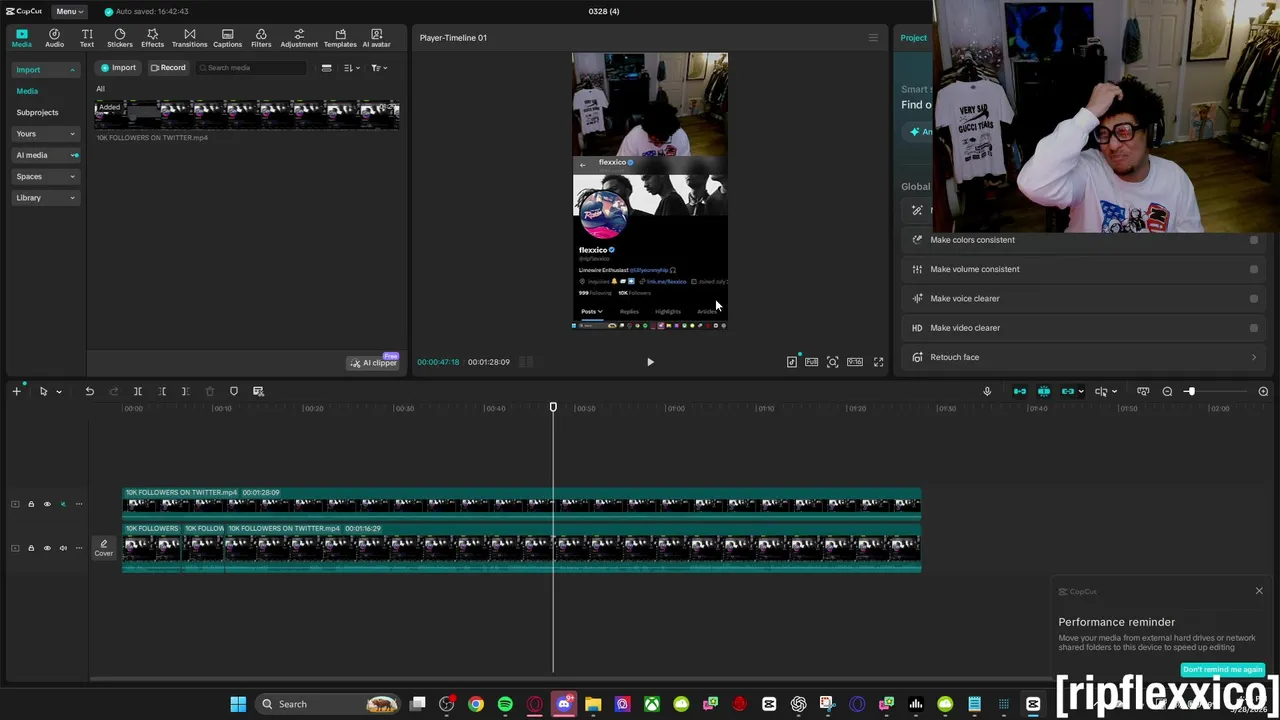This screenshot has width=1280, height=720.
Task: Toggle visibility eye on lower main track
Action: pyautogui.click(x=47, y=548)
